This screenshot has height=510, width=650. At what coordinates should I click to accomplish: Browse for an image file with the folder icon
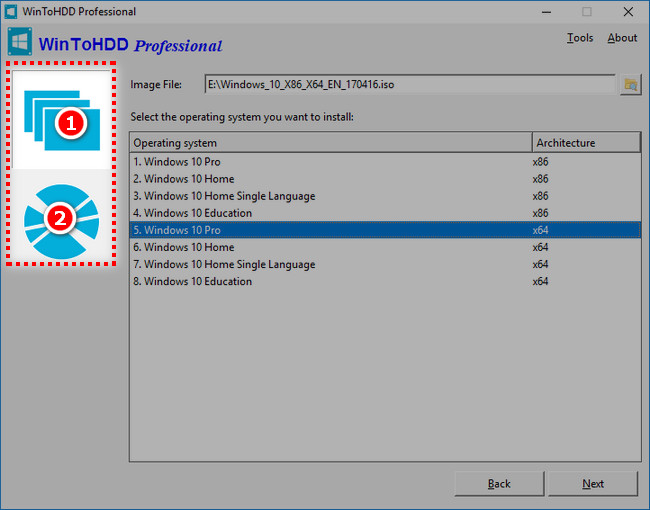631,85
